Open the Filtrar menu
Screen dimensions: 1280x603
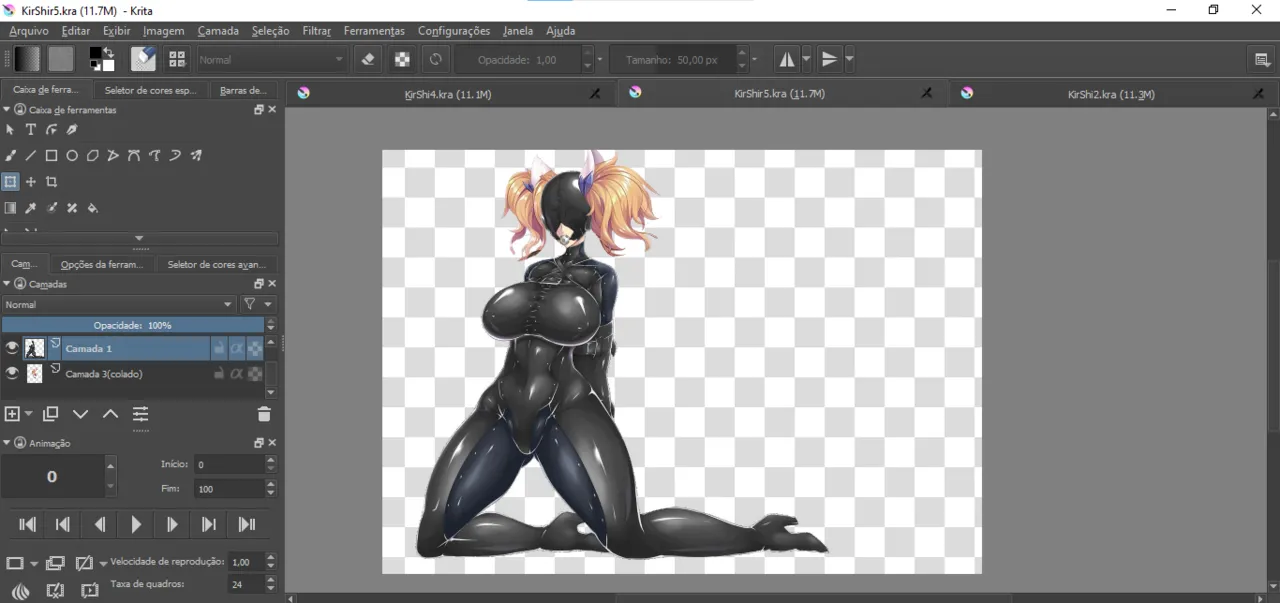[x=317, y=31]
